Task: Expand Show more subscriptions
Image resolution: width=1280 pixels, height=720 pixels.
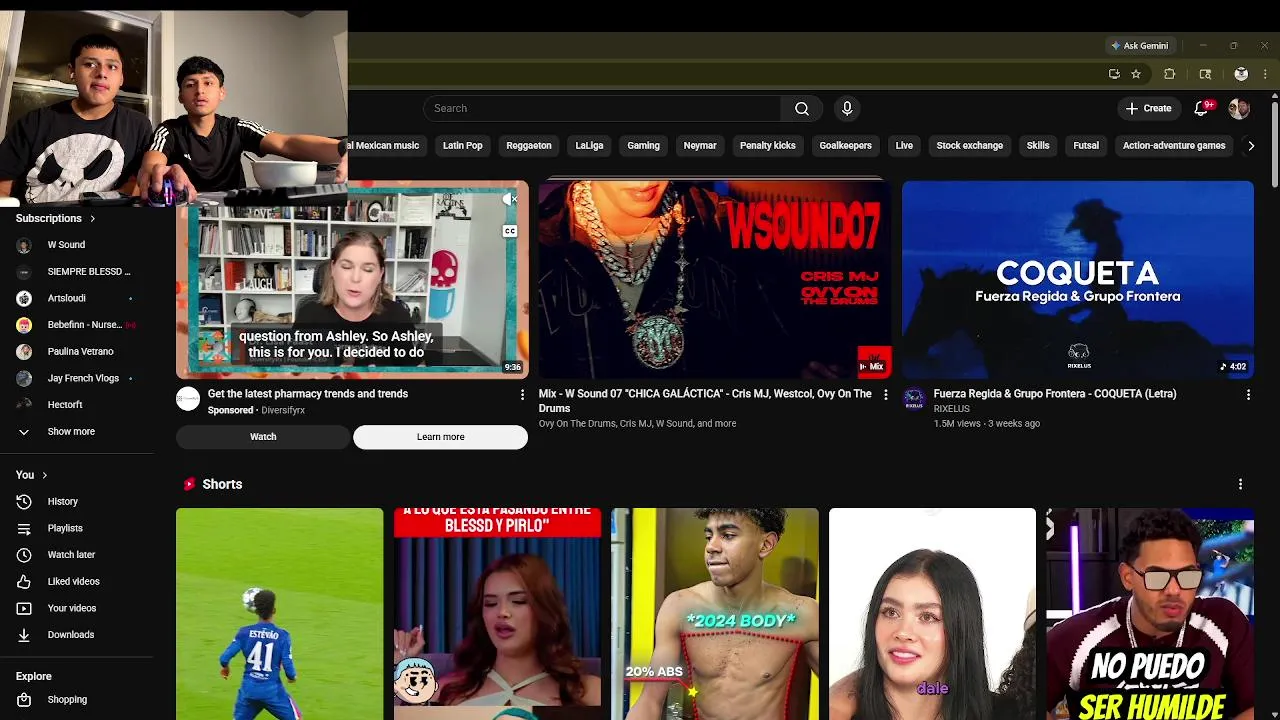Action: (70, 431)
